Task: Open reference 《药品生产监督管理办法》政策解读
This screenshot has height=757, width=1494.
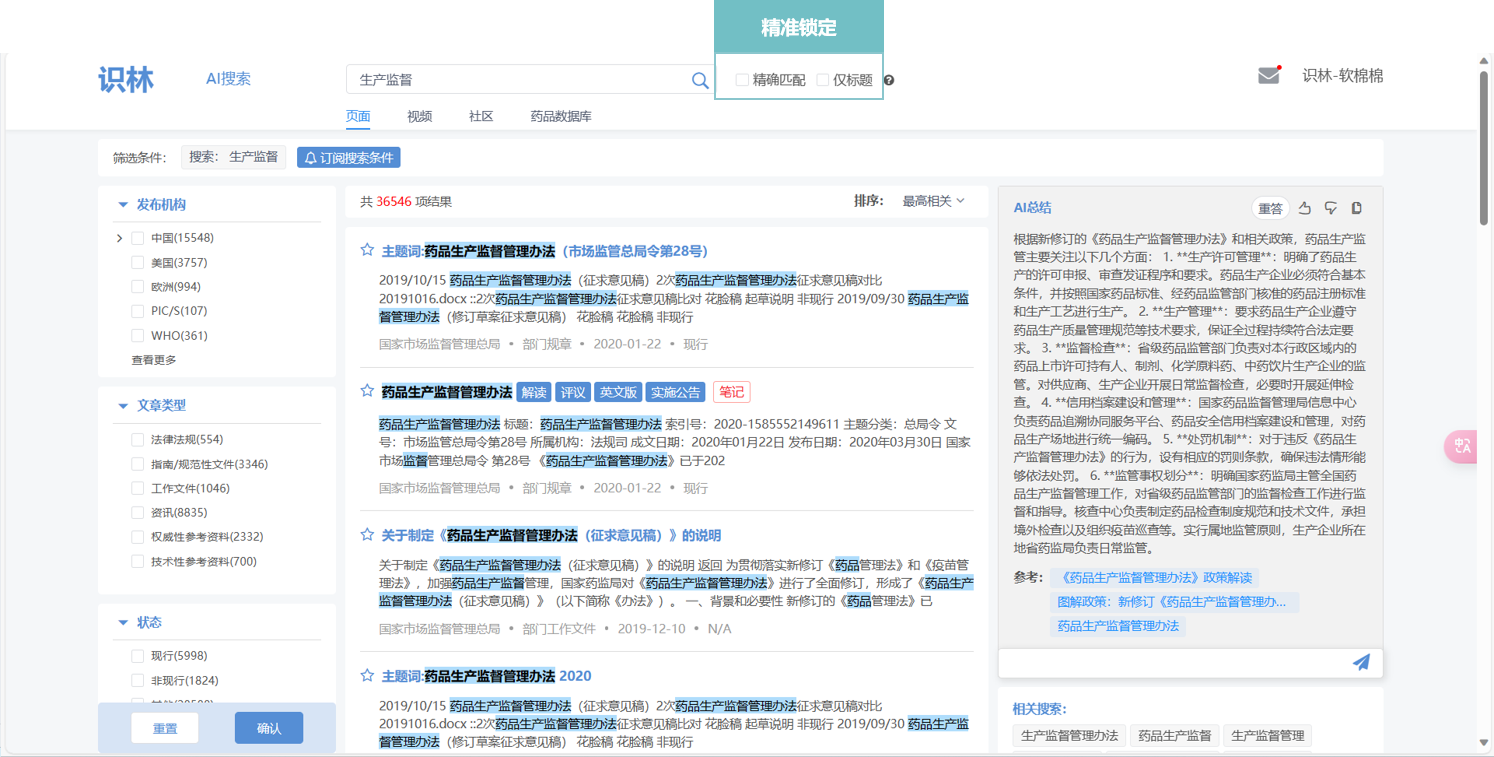Action: coord(1155,578)
